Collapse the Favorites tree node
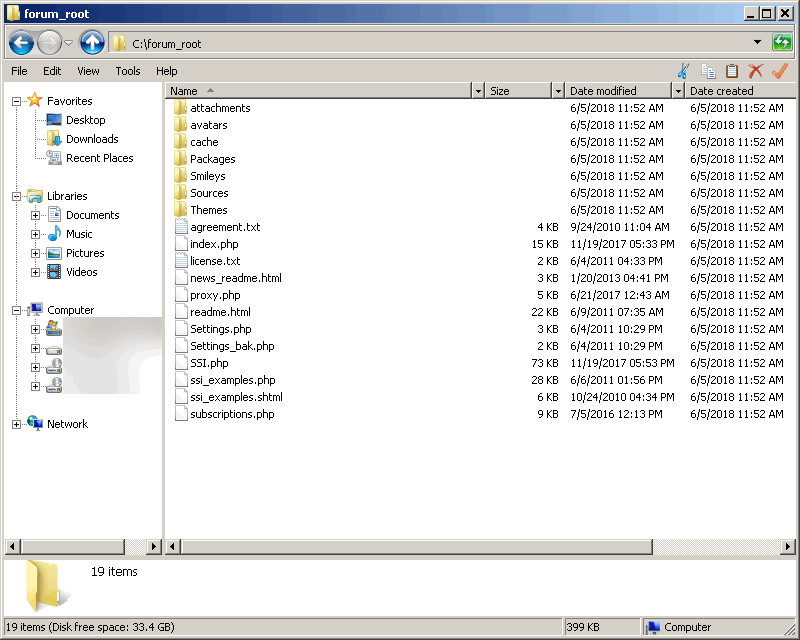Screen dimensions: 800x640 (16, 102)
